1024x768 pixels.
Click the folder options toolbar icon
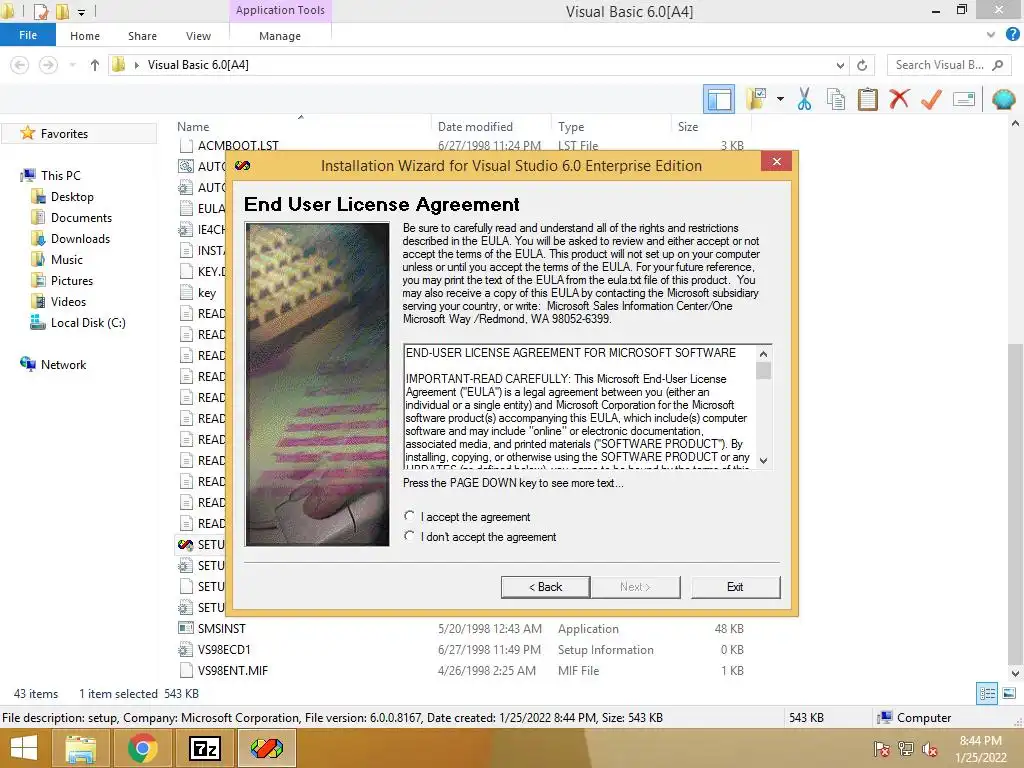(x=756, y=99)
